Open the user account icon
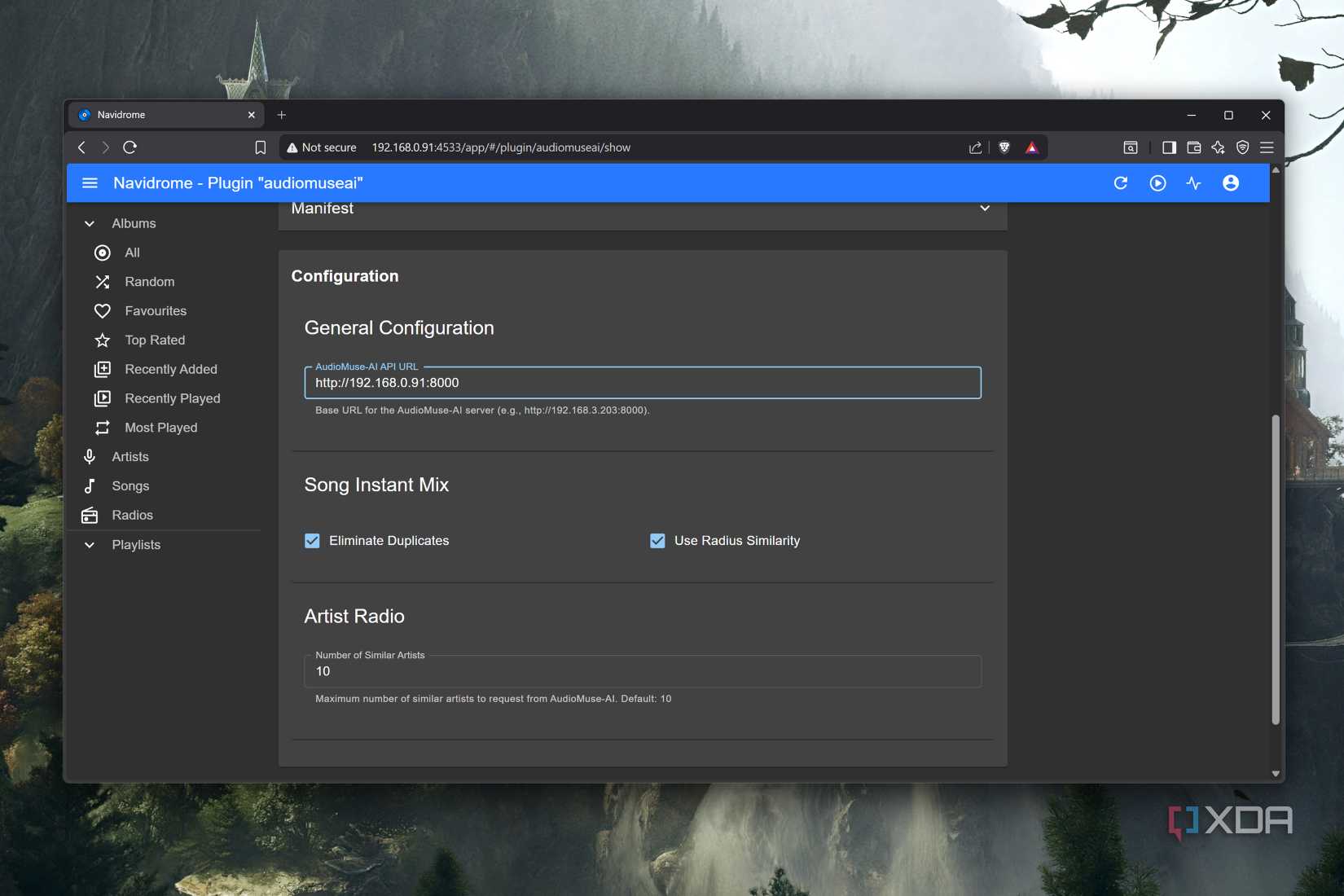Viewport: 1344px width, 896px height. pos(1231,183)
